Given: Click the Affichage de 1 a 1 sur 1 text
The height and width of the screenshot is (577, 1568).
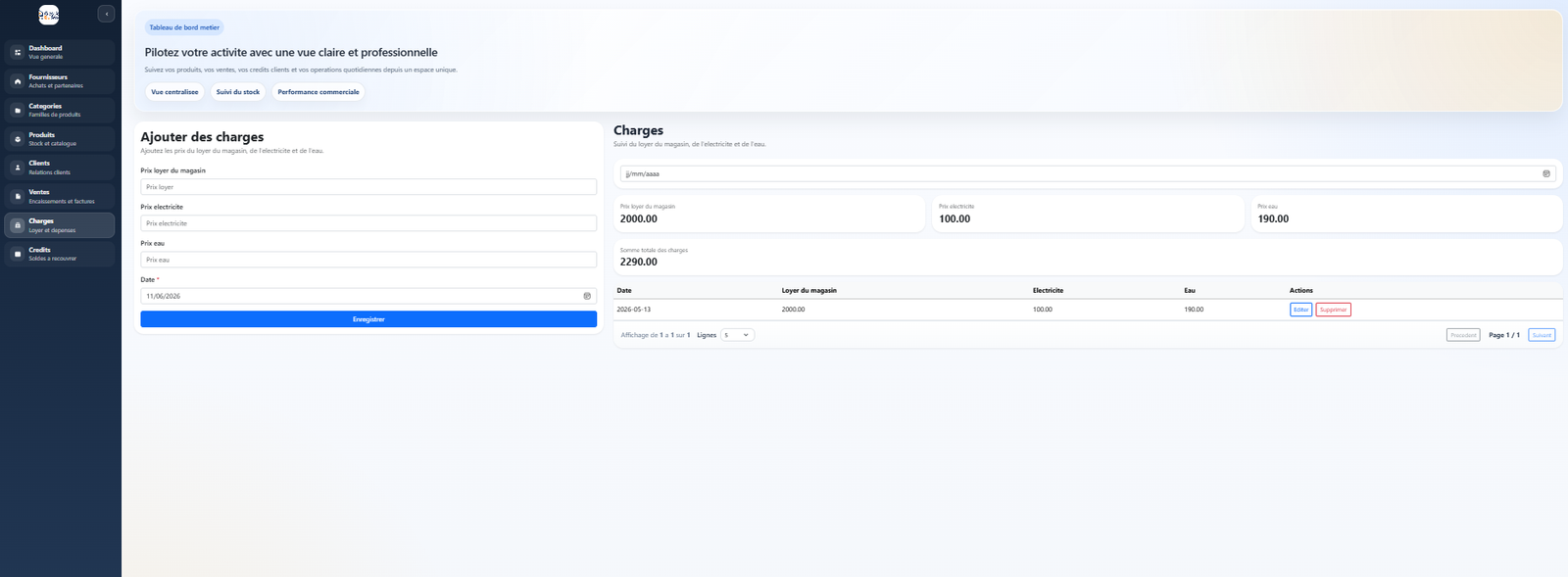Looking at the screenshot, I should coord(656,335).
